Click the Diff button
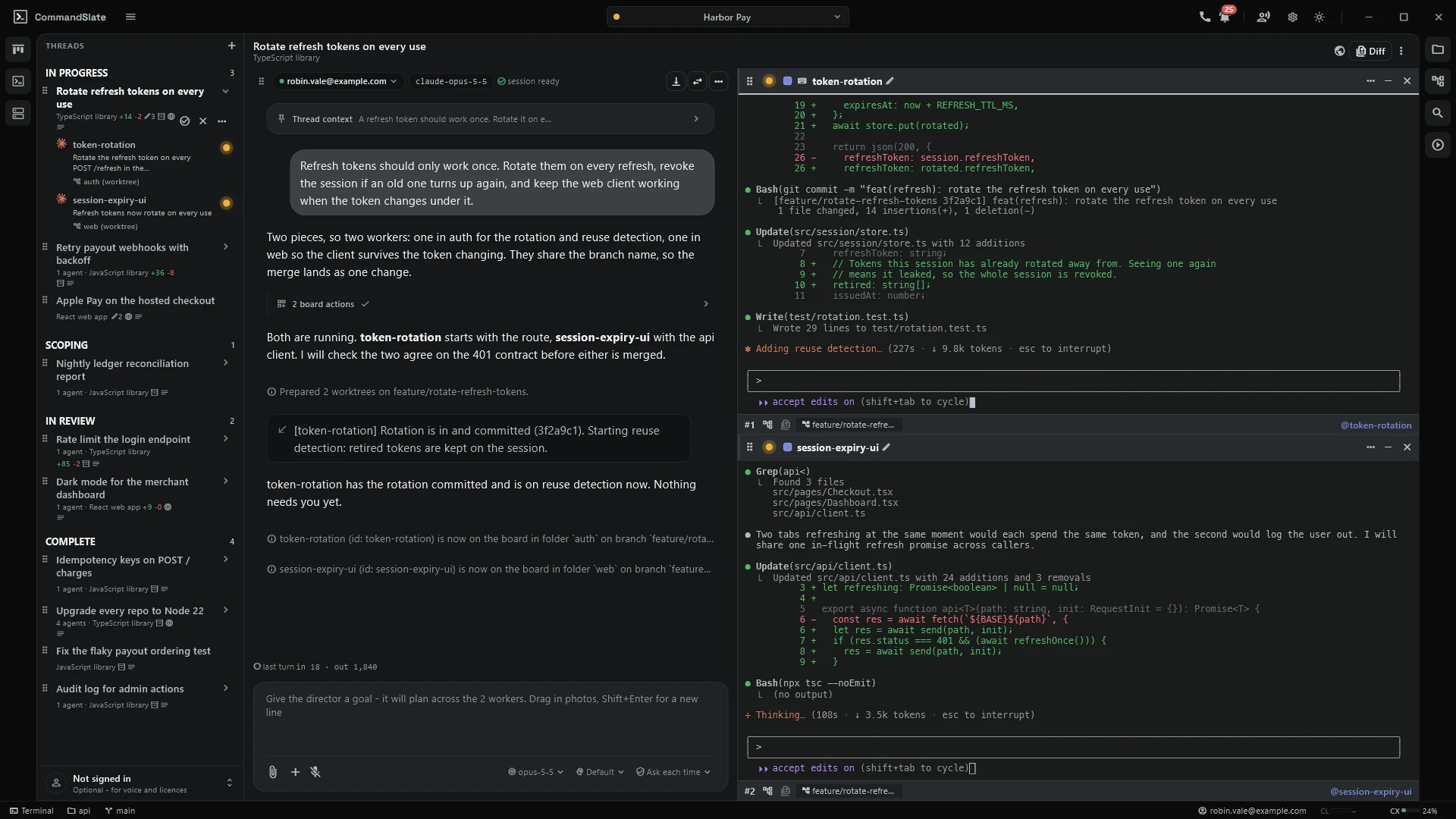This screenshot has height=819, width=1456. point(1371,51)
